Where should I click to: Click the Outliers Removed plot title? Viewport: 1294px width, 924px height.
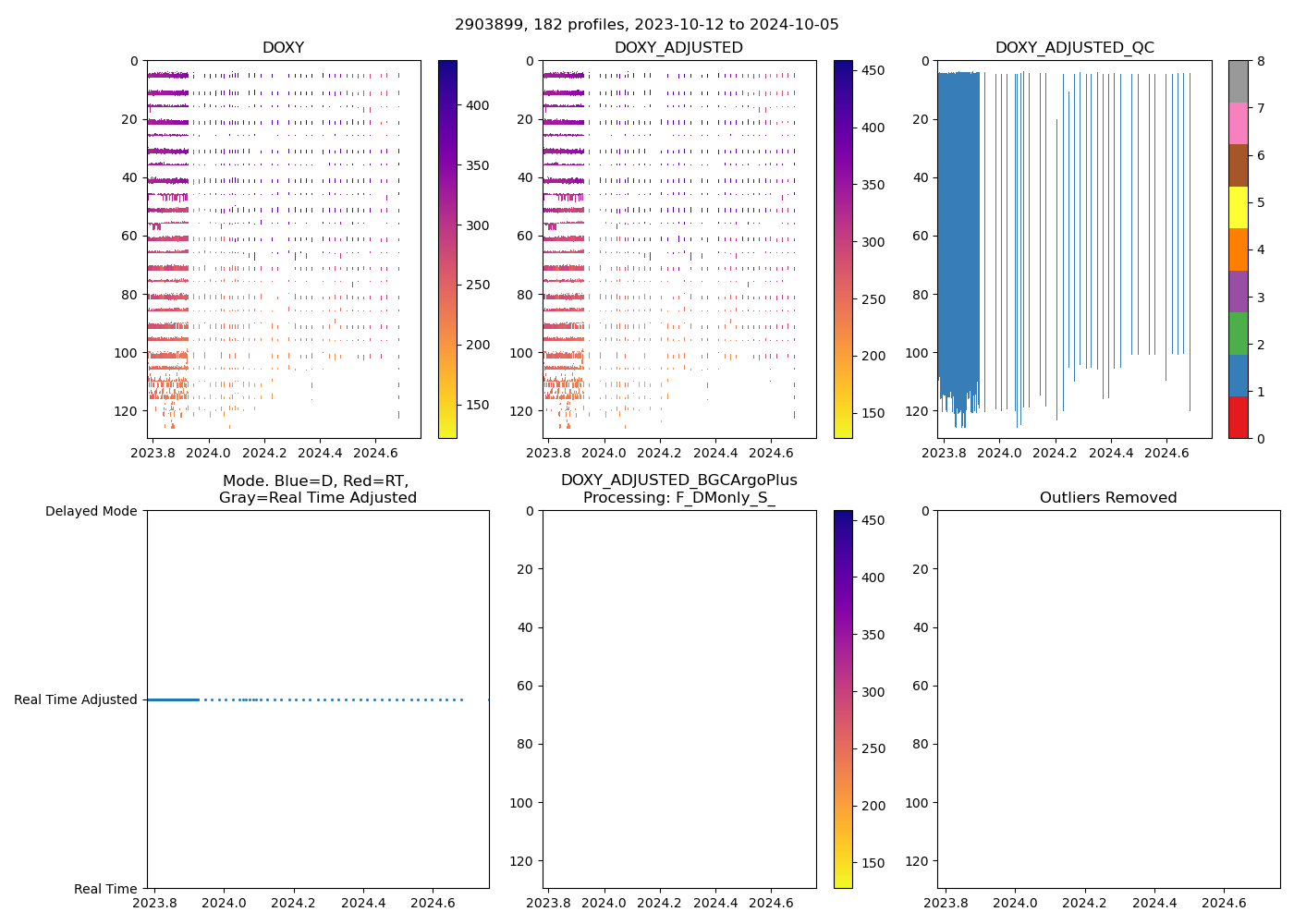1108,498
